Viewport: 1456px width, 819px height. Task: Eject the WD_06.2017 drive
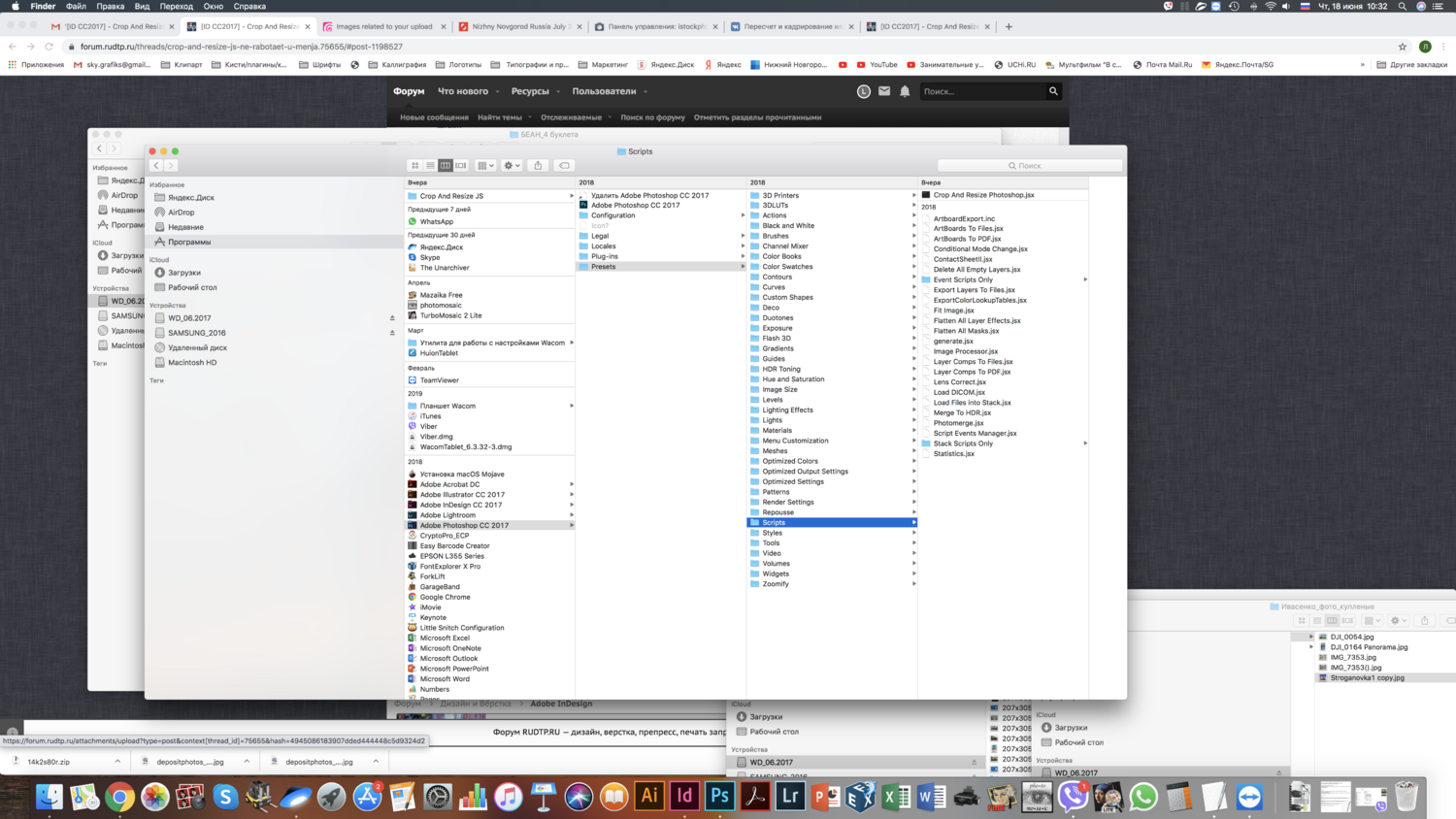click(392, 318)
